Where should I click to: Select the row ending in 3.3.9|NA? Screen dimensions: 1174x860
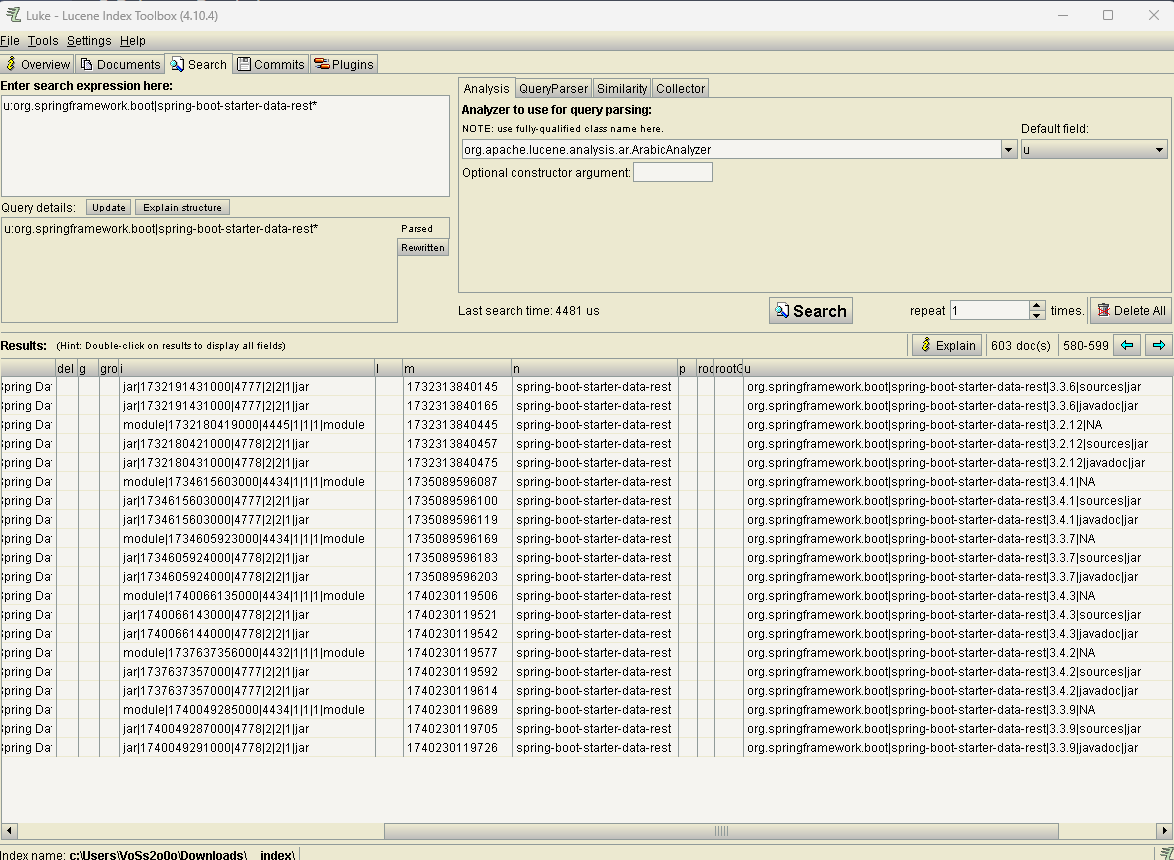pos(586,710)
